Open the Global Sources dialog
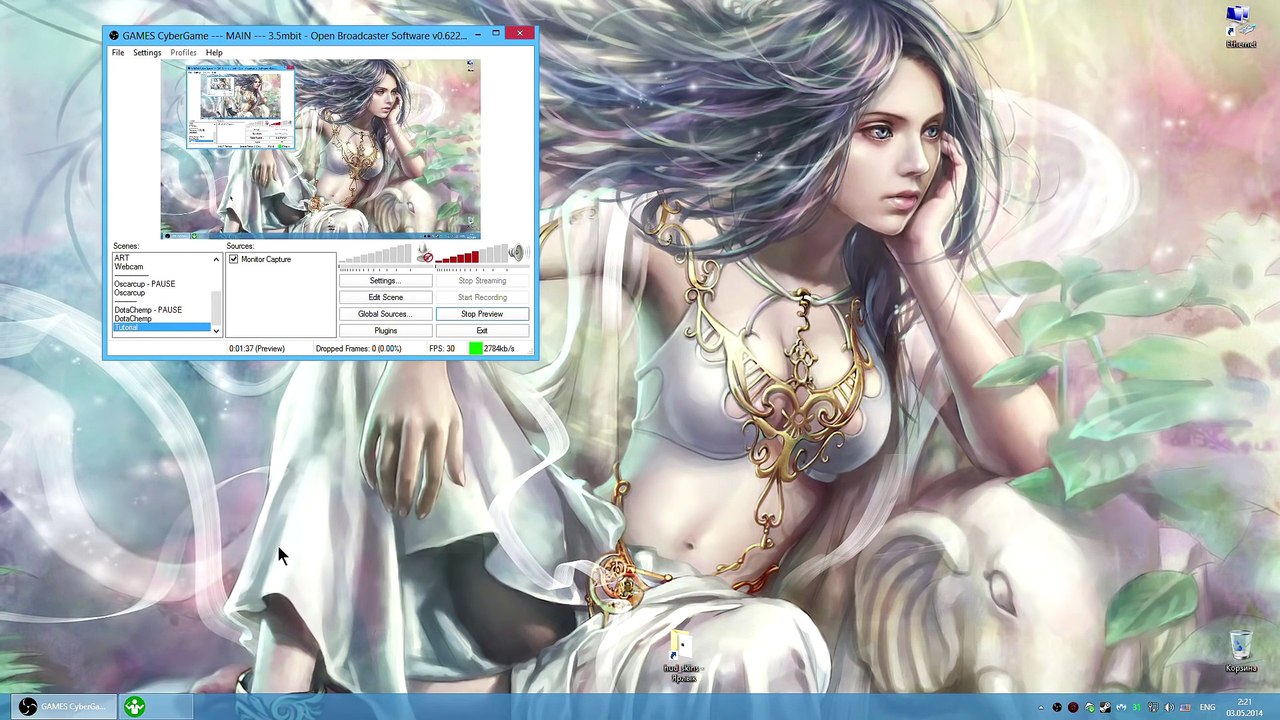This screenshot has width=1280, height=720. click(x=385, y=314)
